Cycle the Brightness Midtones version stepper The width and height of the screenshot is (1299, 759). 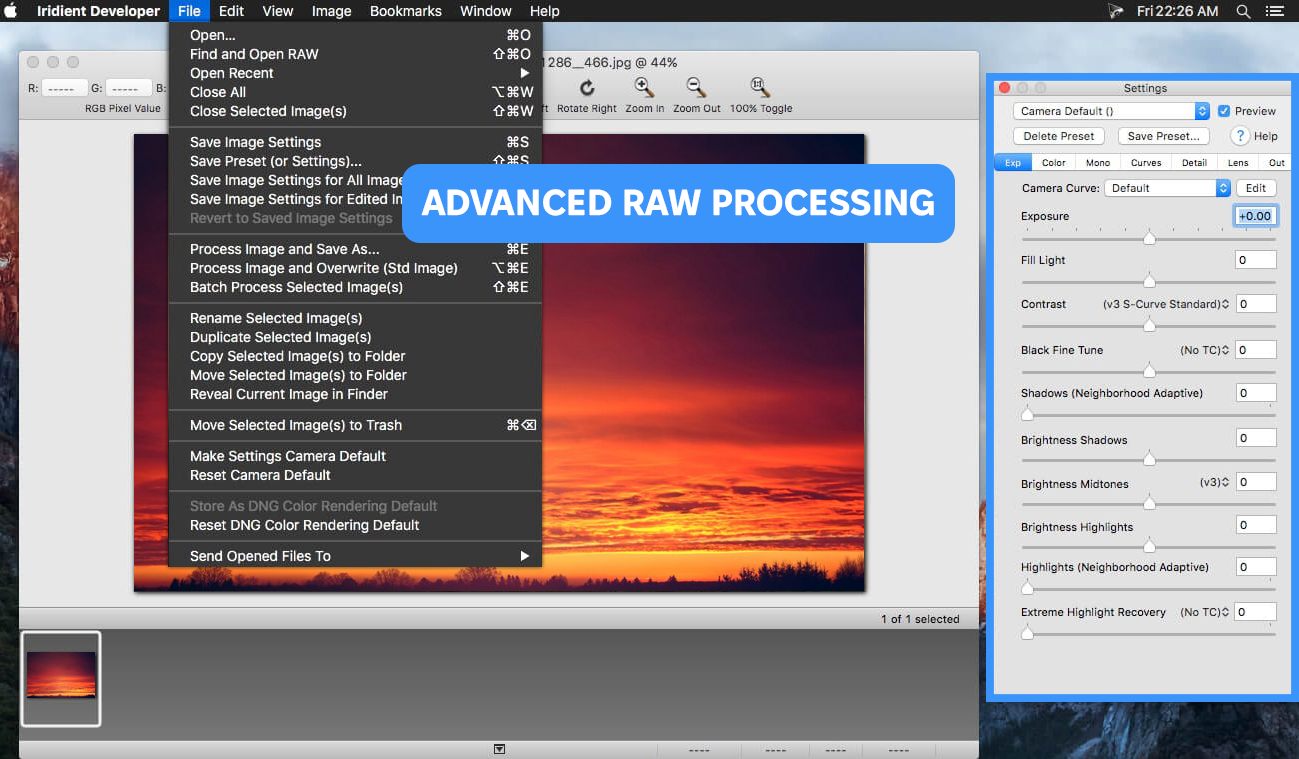click(x=1227, y=481)
